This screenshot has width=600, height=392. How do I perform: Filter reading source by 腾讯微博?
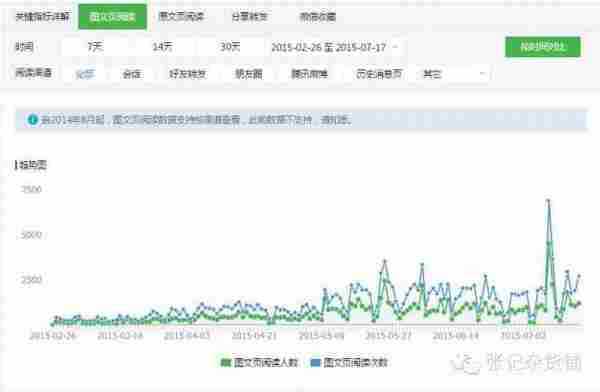click(310, 74)
